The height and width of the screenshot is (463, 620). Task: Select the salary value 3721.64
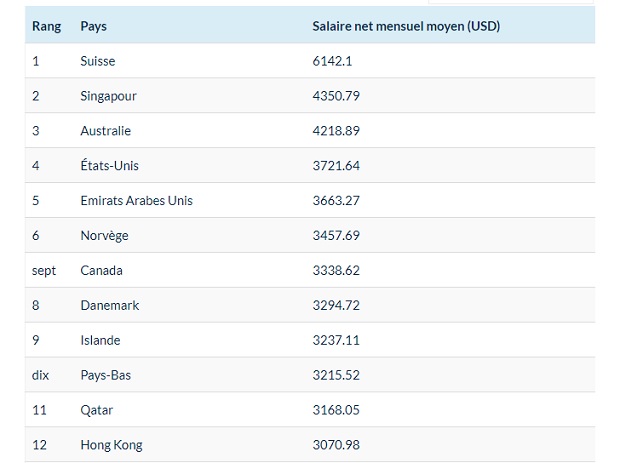coord(336,166)
